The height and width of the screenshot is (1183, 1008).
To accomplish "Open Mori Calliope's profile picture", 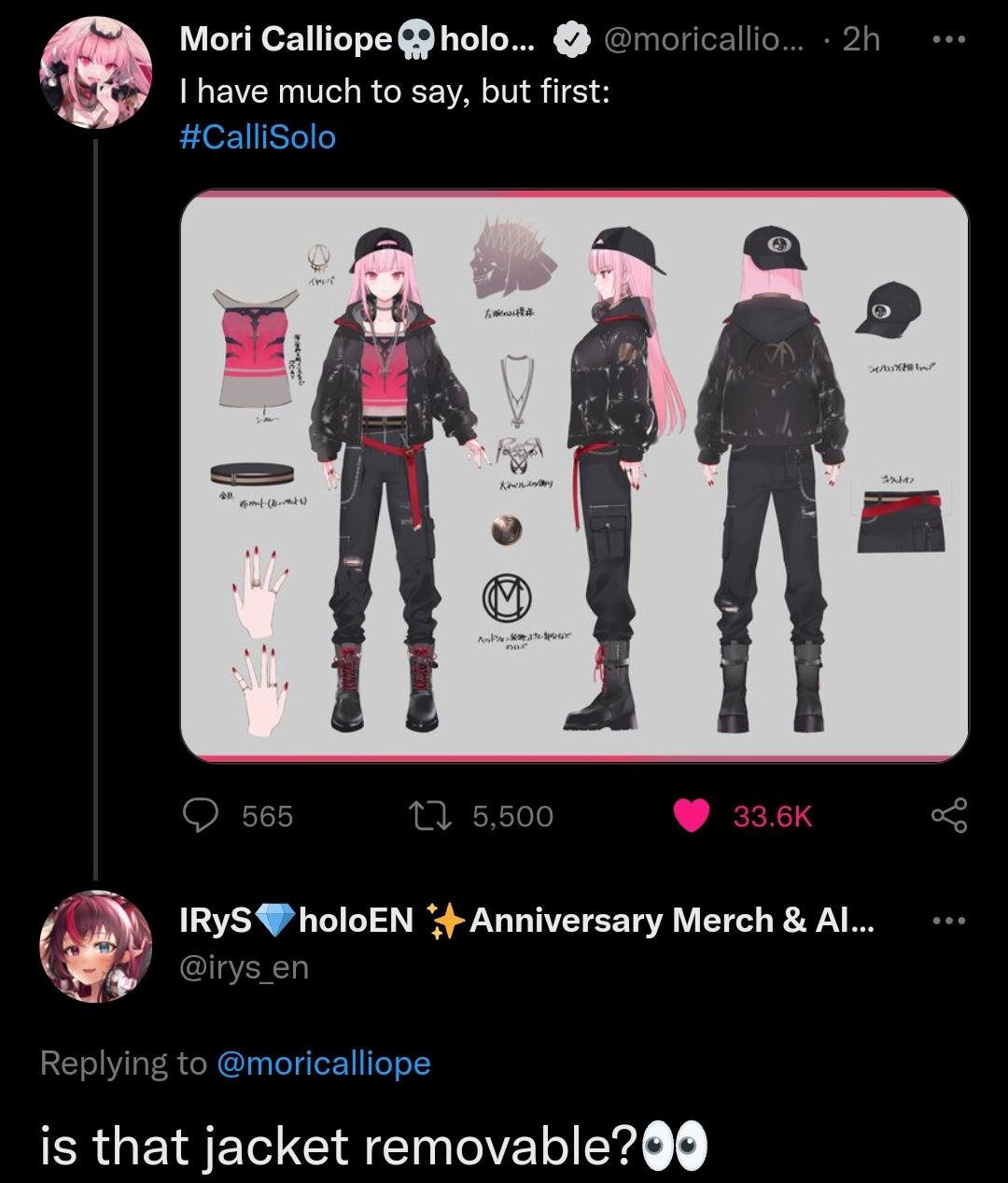I will (96, 75).
